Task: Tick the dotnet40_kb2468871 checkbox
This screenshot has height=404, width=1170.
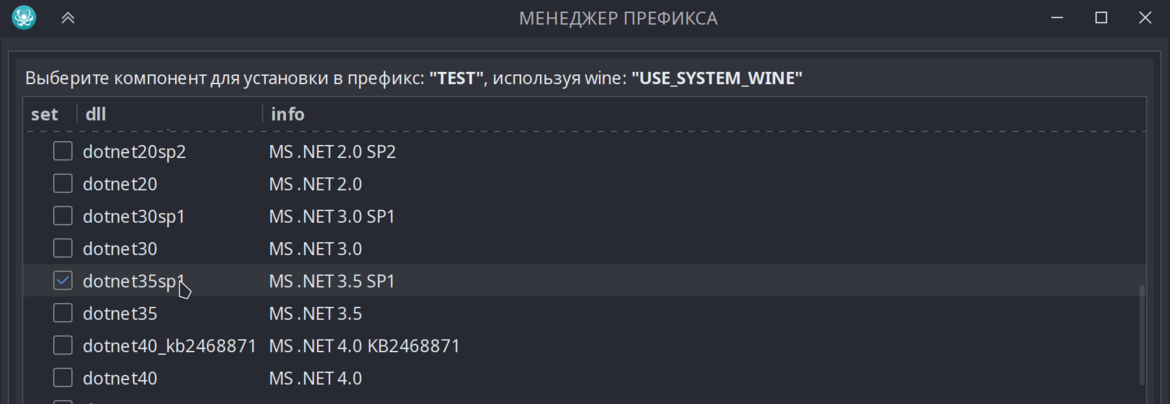Action: pos(63,346)
